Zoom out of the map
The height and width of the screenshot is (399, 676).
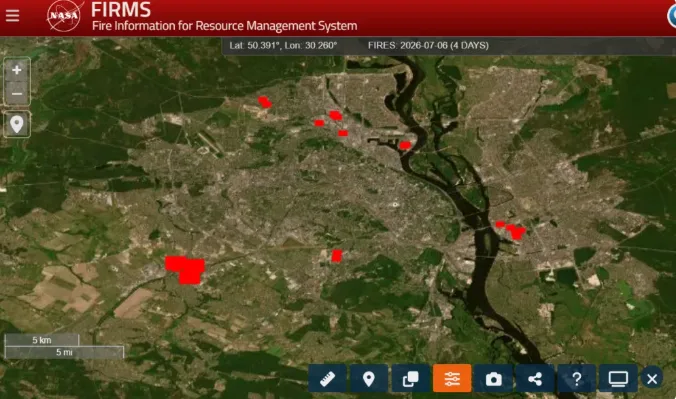[17, 94]
